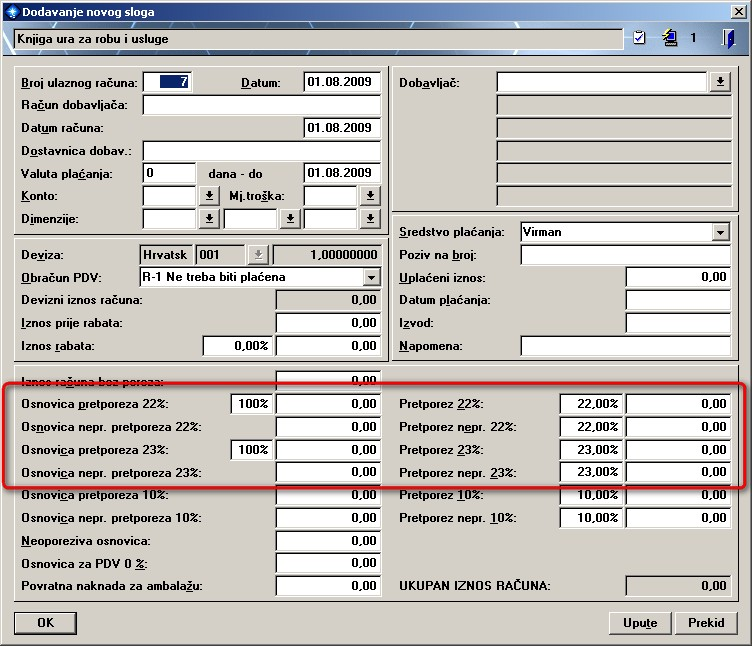Click the Izvod field
The width and height of the screenshot is (752, 646).
pos(678,323)
